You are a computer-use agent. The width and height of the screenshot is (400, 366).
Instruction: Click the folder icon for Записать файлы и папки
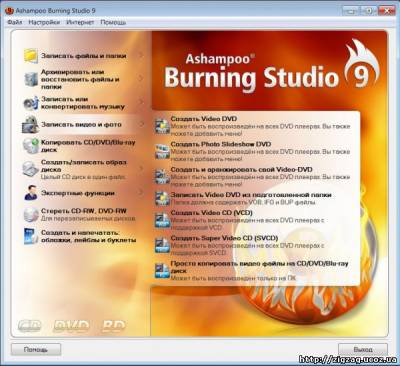(31, 56)
